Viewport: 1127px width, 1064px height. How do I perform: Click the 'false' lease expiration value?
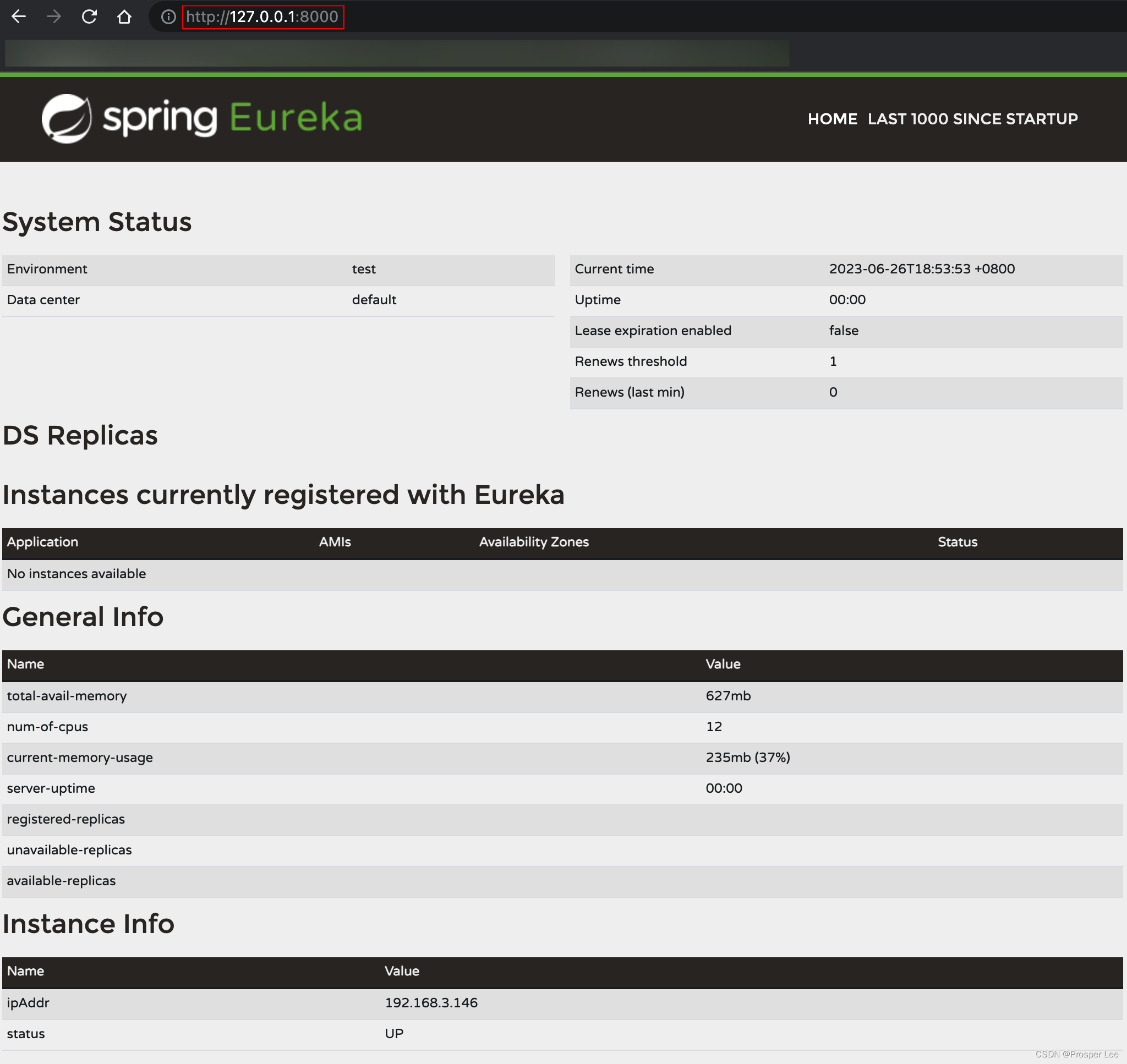[844, 331]
